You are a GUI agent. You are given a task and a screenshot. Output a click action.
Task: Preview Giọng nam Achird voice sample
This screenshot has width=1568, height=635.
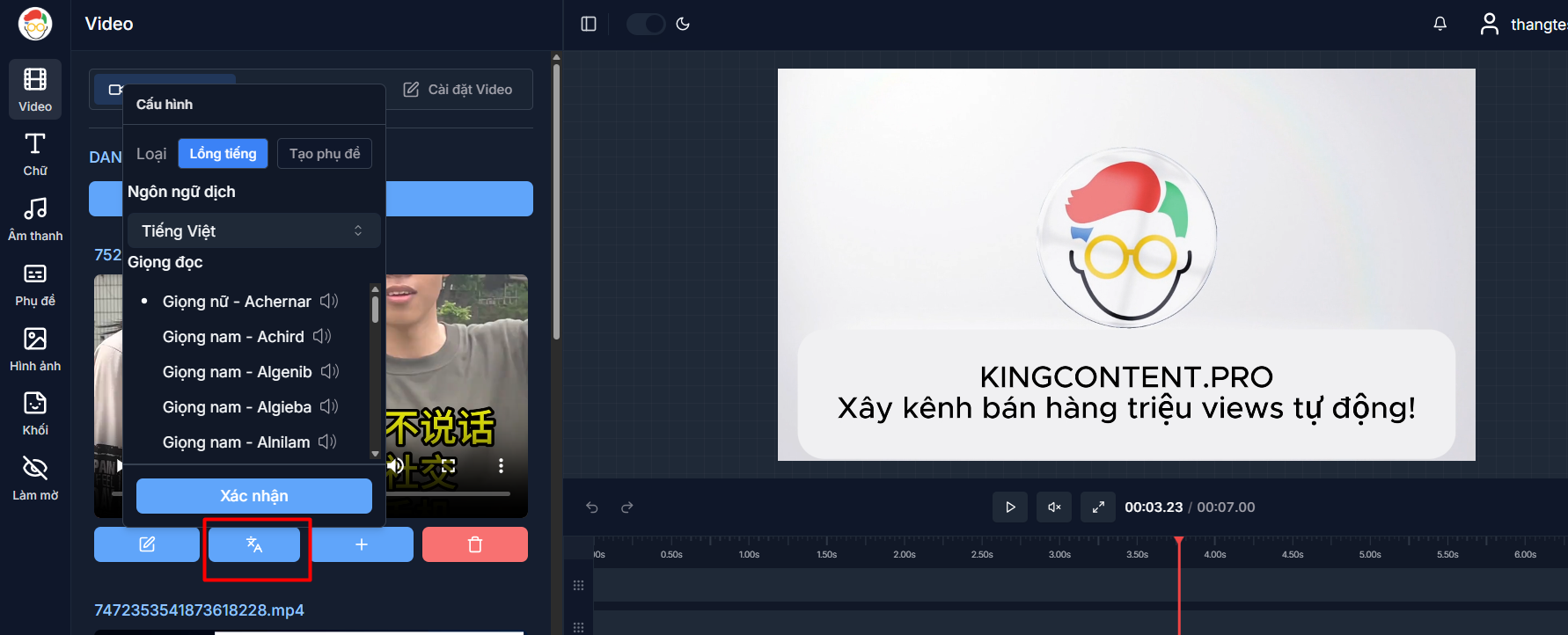coord(322,336)
